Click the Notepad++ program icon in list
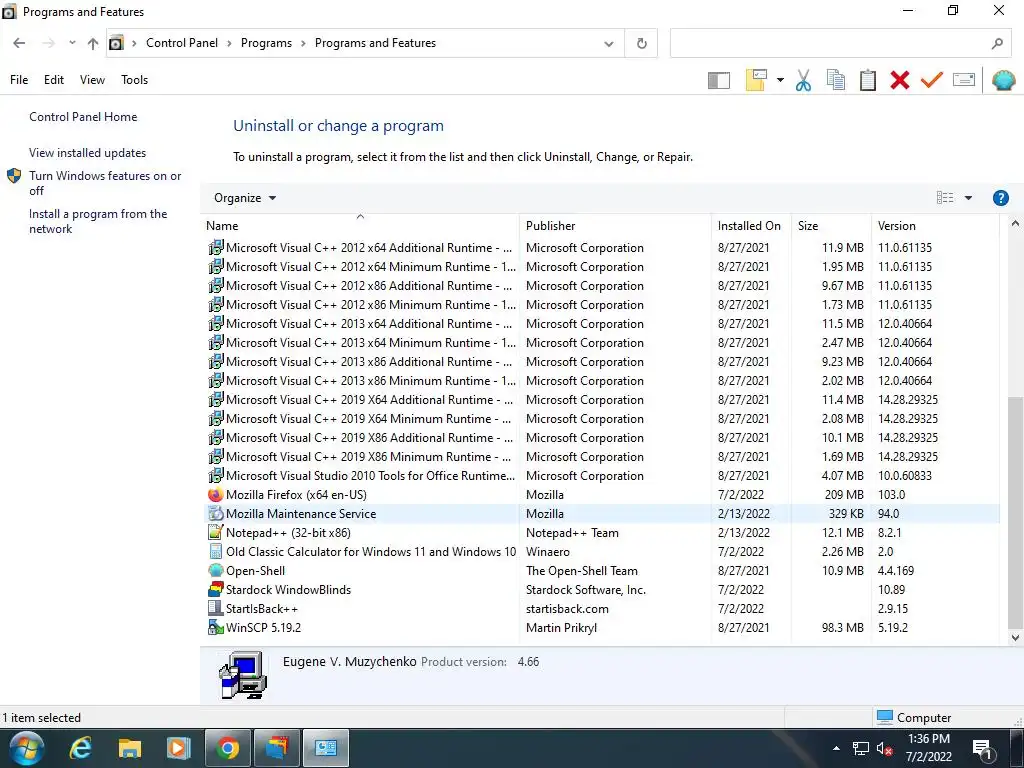Screen dimensions: 1024x768 coord(215,533)
